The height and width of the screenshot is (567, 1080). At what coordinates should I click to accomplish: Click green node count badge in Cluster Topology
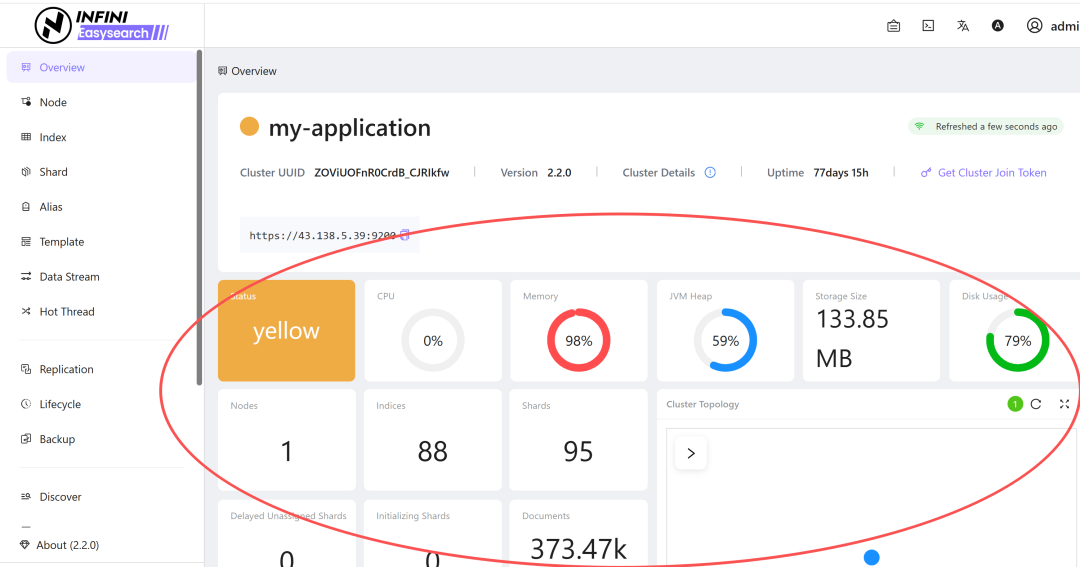[x=1015, y=404]
